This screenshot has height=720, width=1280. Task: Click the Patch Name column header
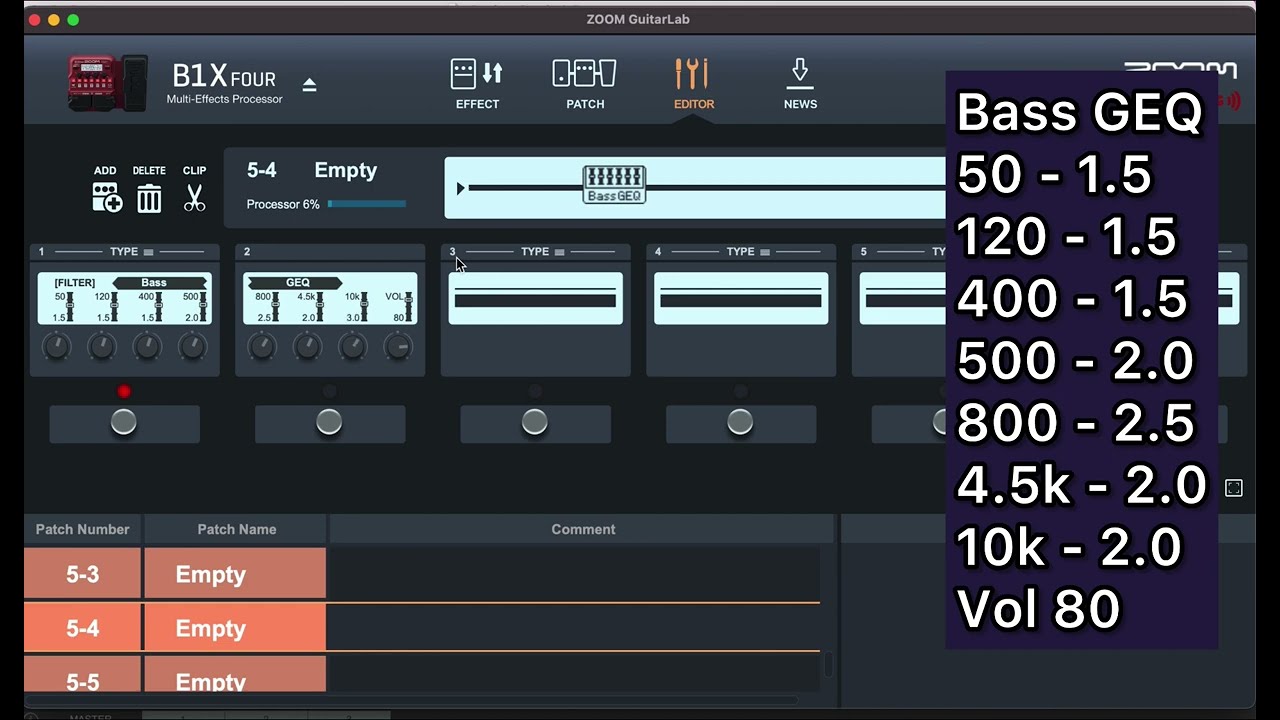[236, 529]
